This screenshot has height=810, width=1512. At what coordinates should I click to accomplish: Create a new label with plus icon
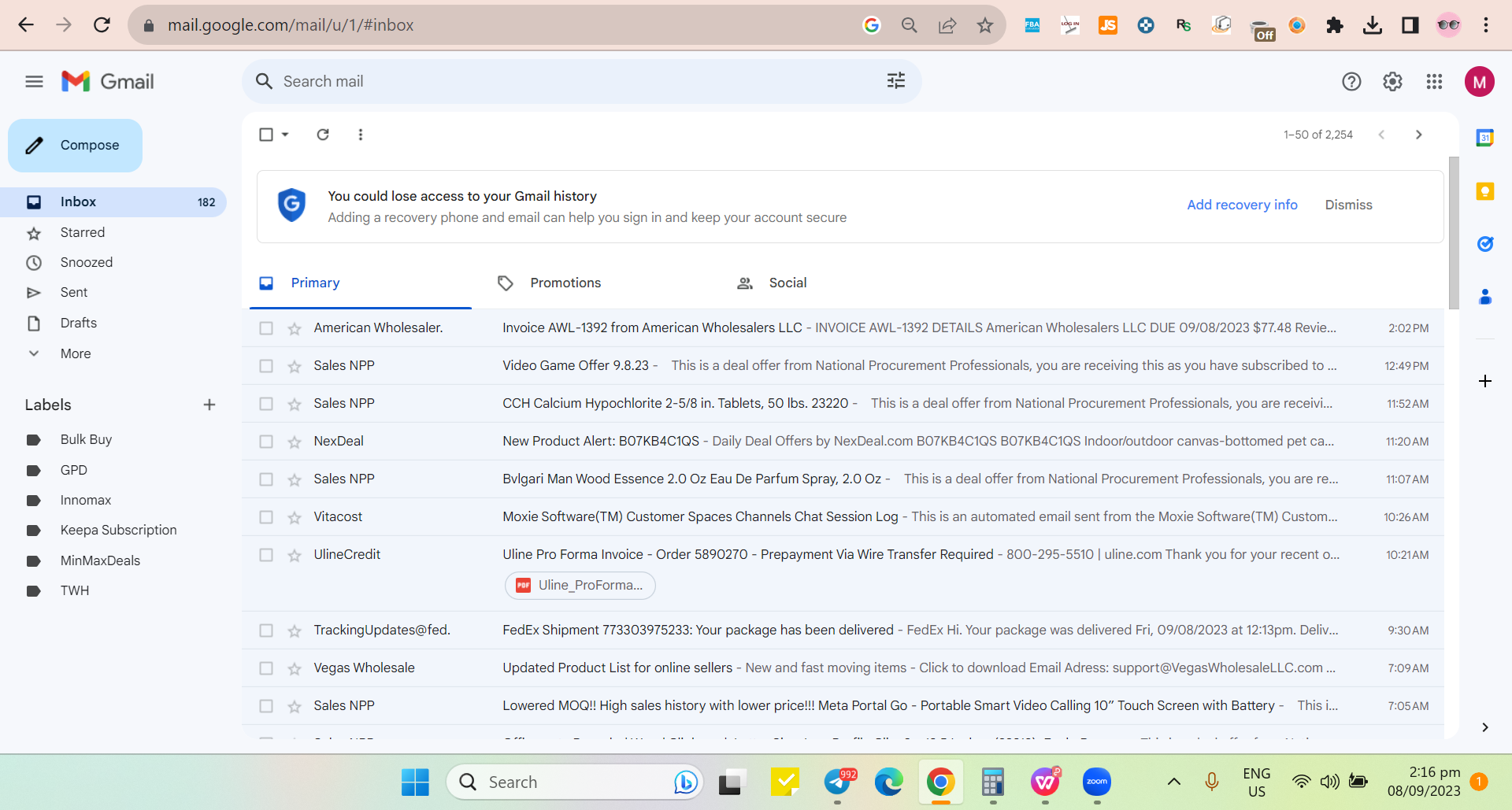[209, 405]
